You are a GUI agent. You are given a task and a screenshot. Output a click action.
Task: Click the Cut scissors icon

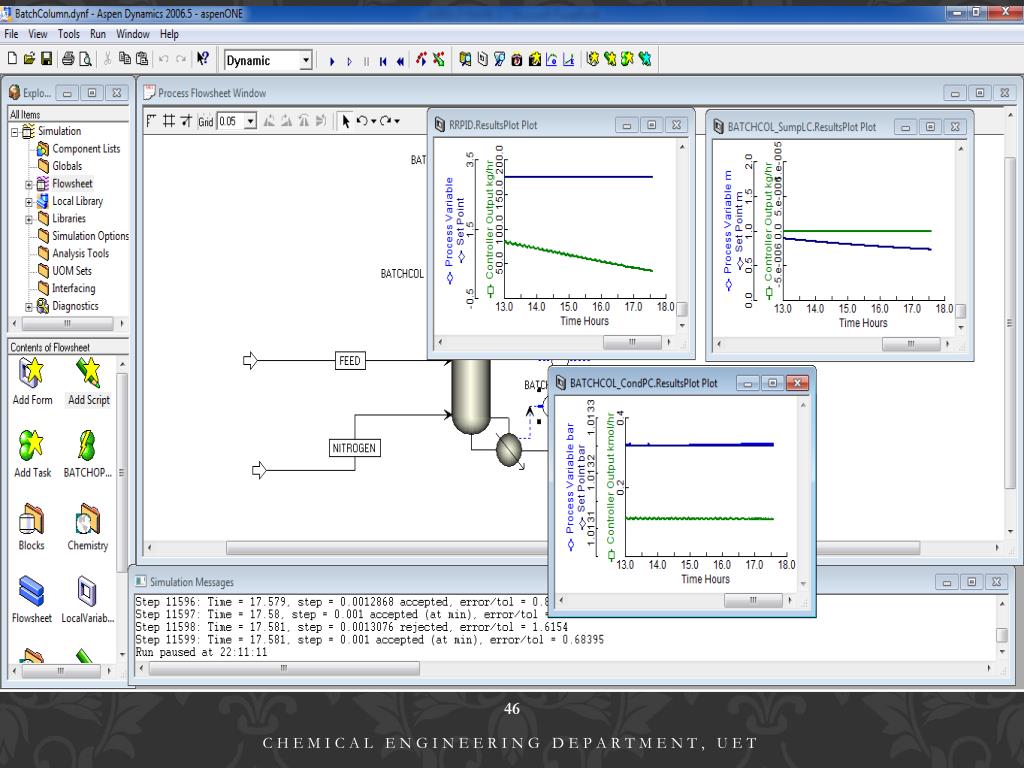tap(107, 59)
